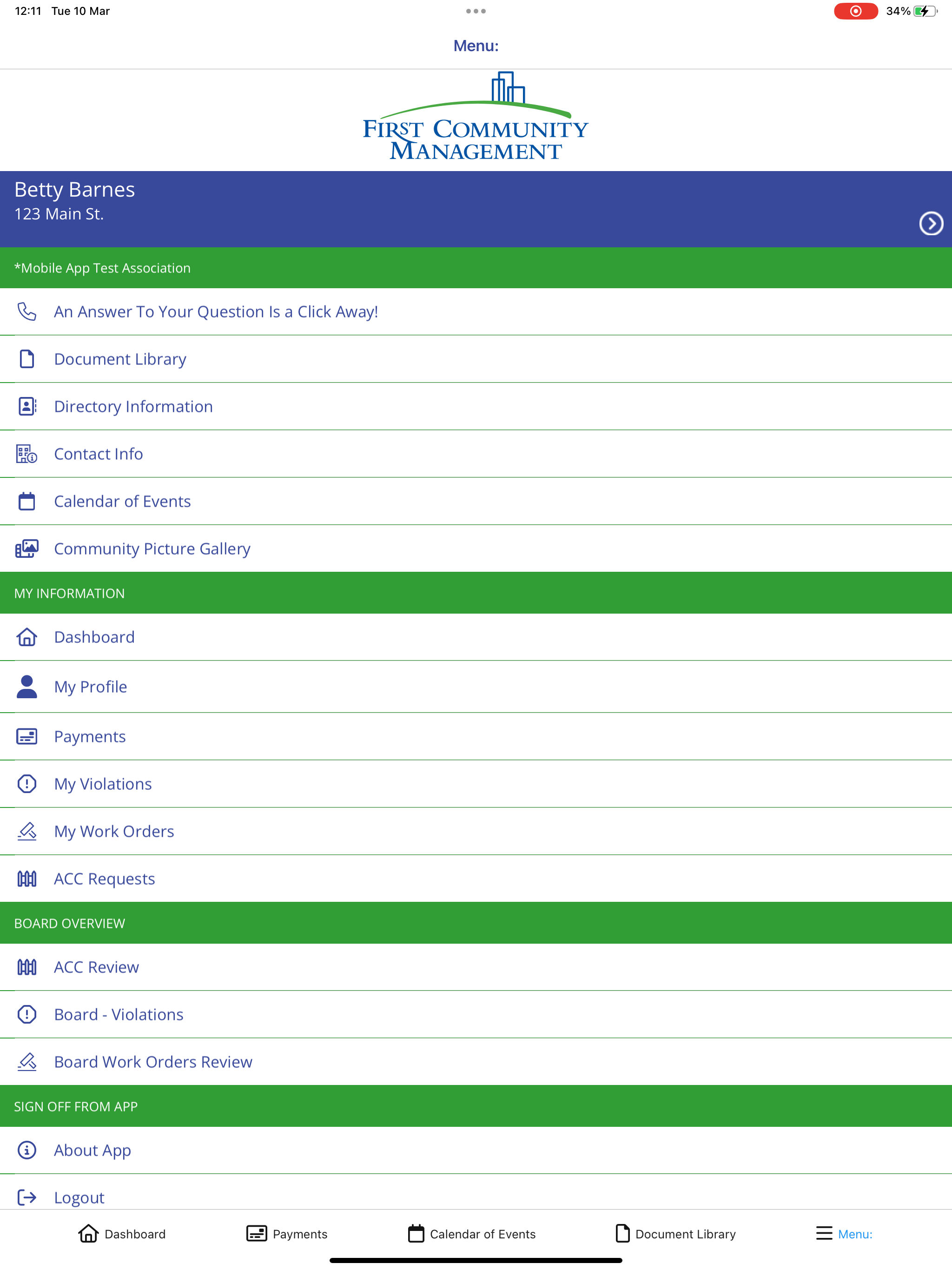Tap the exit arrow icon beside Logout
This screenshot has width=952, height=1270.
point(26,1197)
